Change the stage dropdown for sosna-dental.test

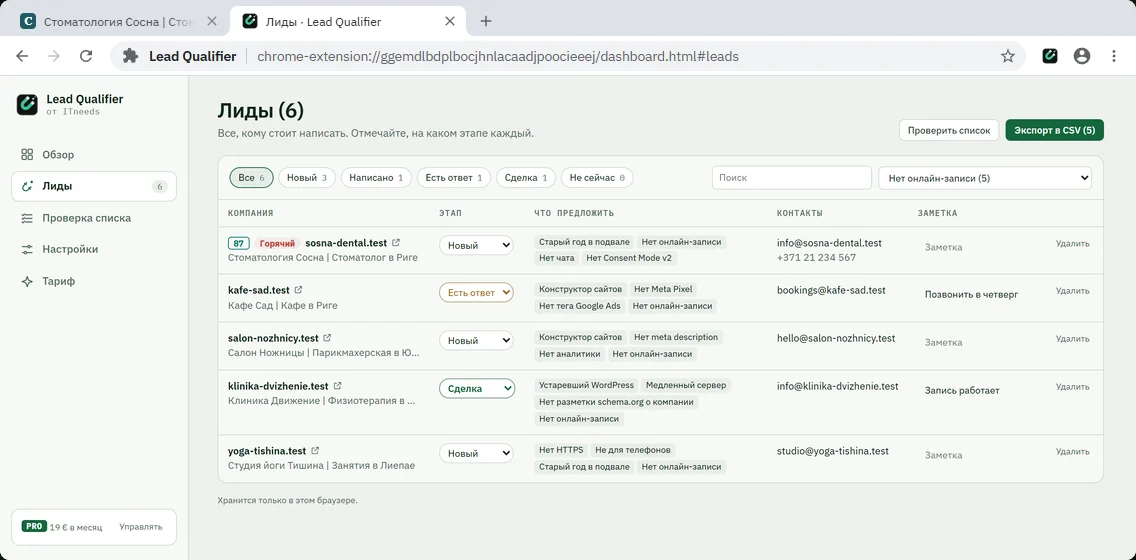click(476, 246)
